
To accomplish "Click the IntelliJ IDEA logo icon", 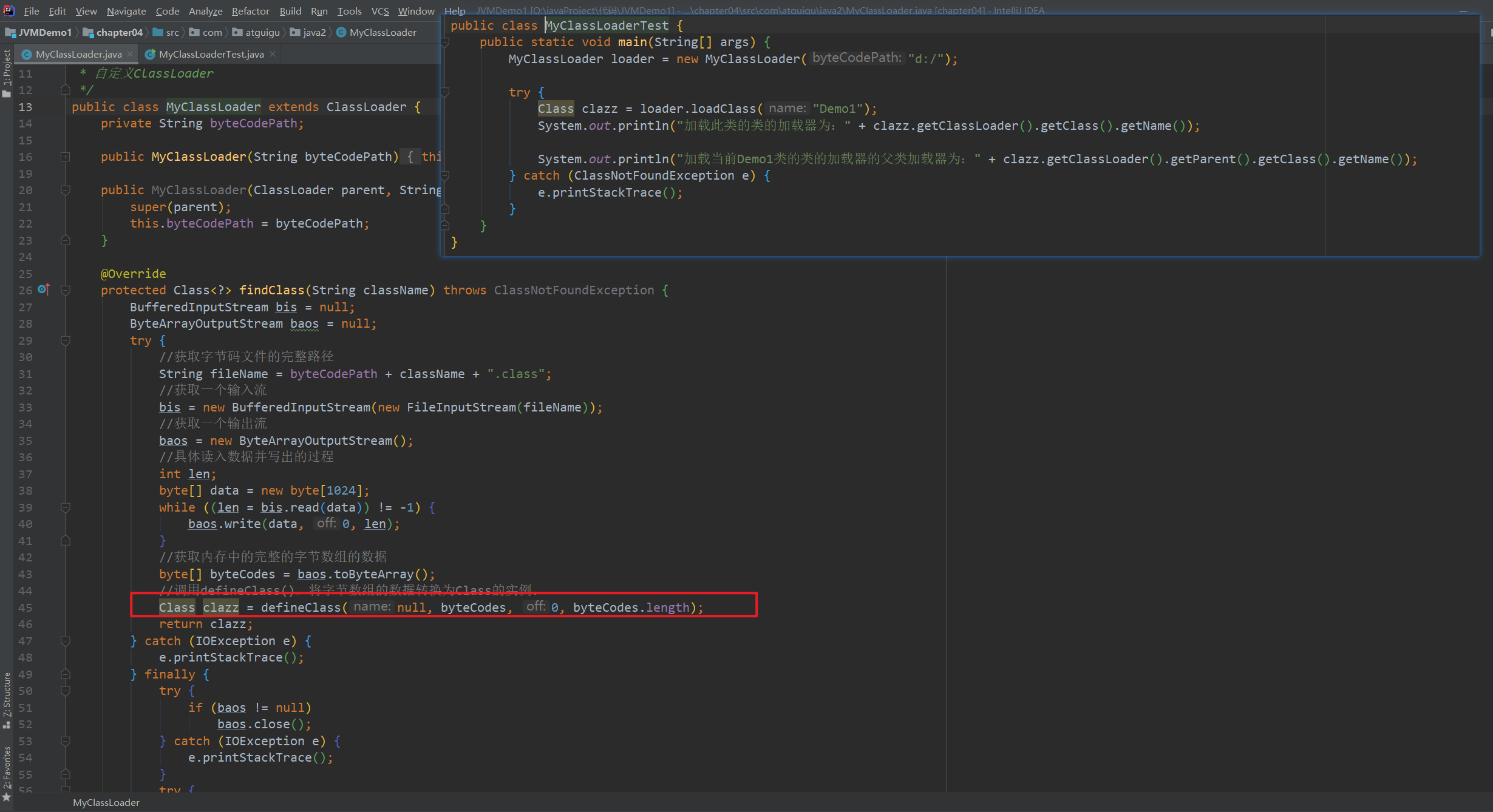I will tap(9, 10).
